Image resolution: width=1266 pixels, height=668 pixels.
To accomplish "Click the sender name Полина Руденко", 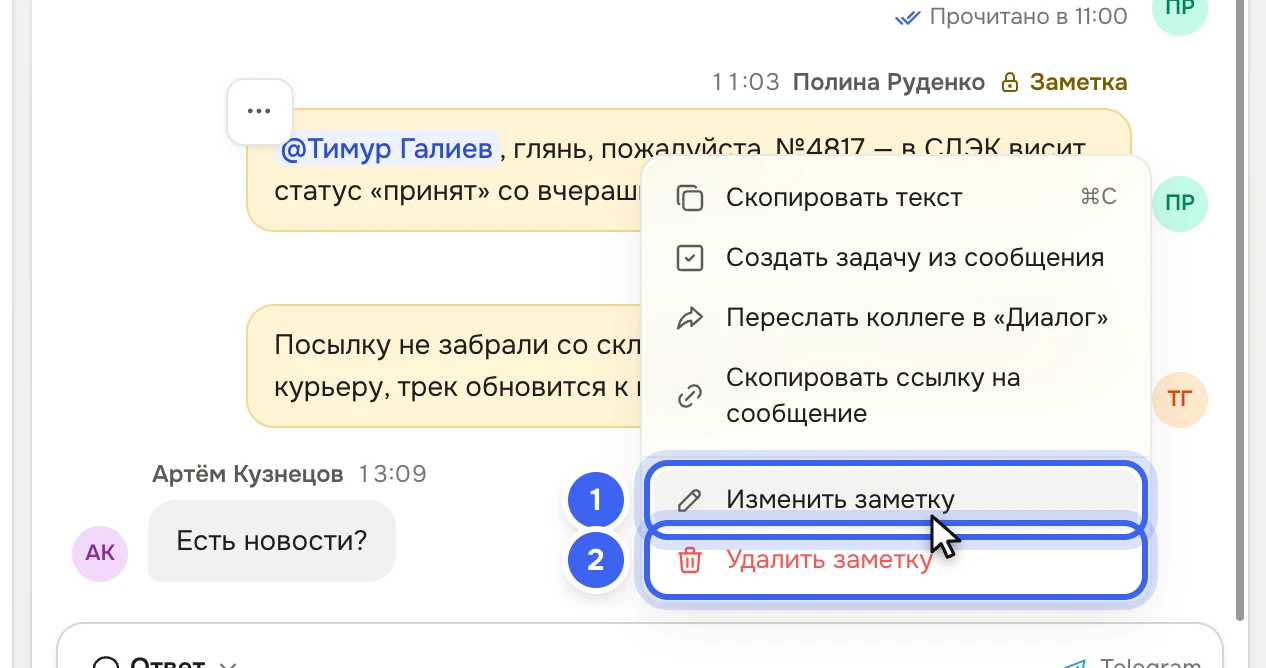I will click(x=889, y=82).
